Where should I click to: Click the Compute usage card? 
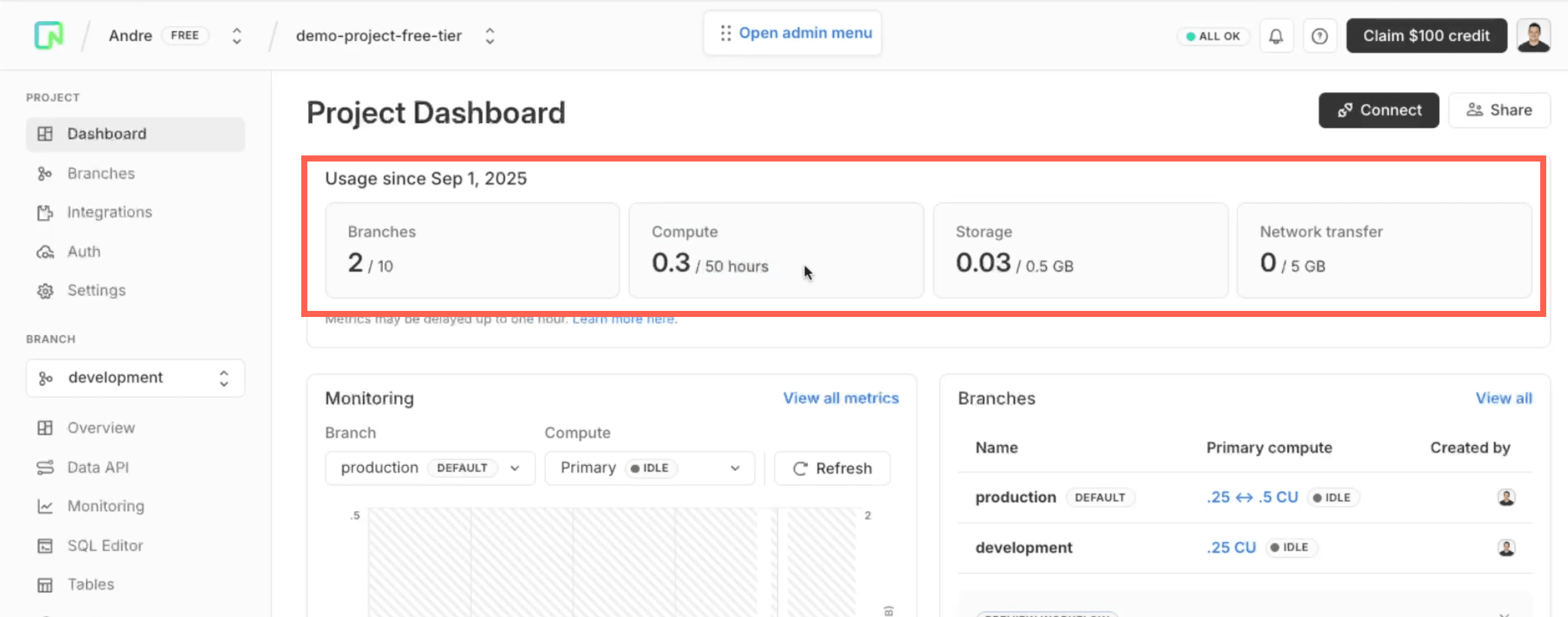click(x=776, y=250)
